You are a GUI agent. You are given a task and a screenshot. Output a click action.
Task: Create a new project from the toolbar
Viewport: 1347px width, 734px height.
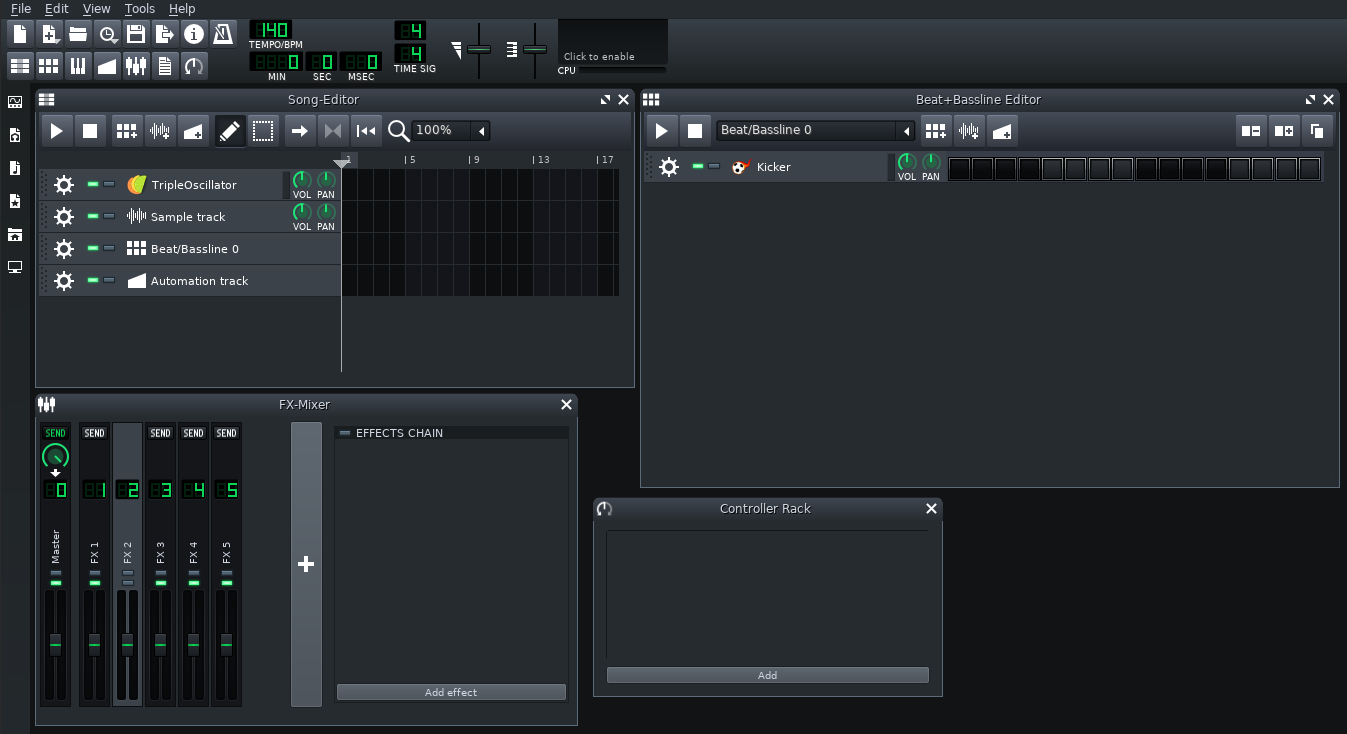coord(20,34)
